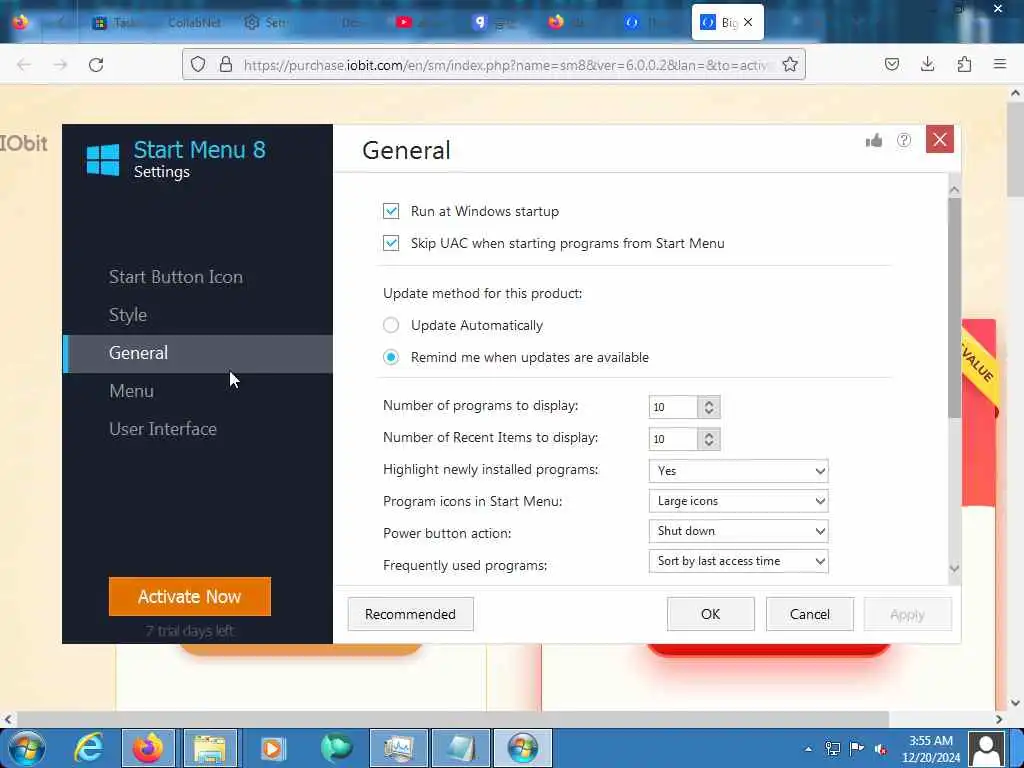This screenshot has width=1024, height=768.
Task: Click the Recommended button
Action: (x=410, y=614)
